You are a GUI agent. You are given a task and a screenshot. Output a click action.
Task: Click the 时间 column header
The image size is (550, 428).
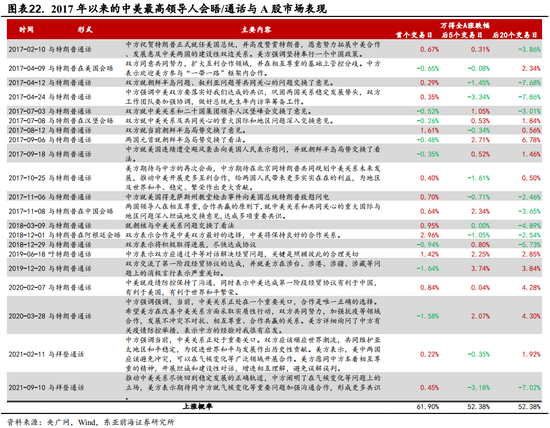tap(26, 29)
